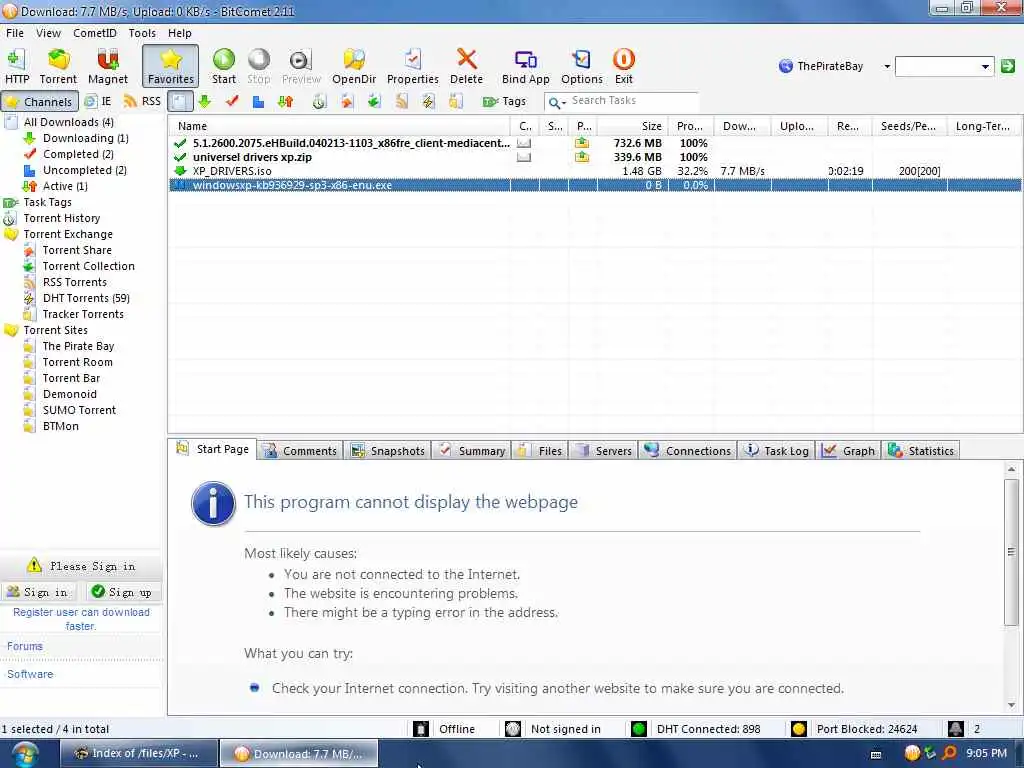Screen dimensions: 1024x768
Task: Select Completed (2) in sidebar
Action: tap(78, 154)
